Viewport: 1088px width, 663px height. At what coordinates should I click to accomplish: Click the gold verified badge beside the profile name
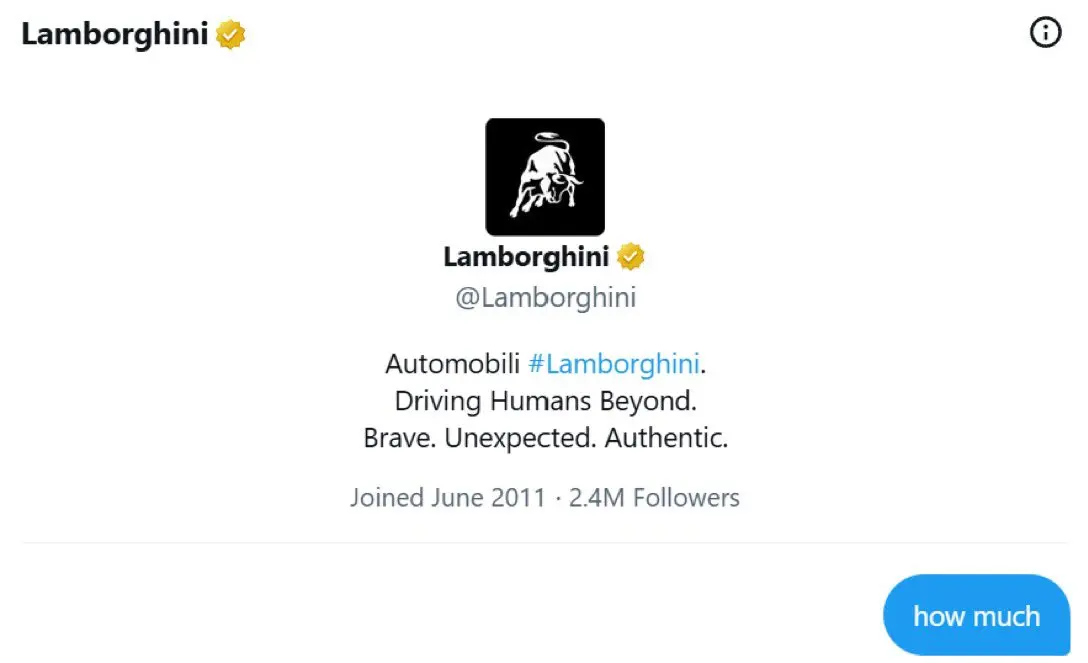coord(630,257)
